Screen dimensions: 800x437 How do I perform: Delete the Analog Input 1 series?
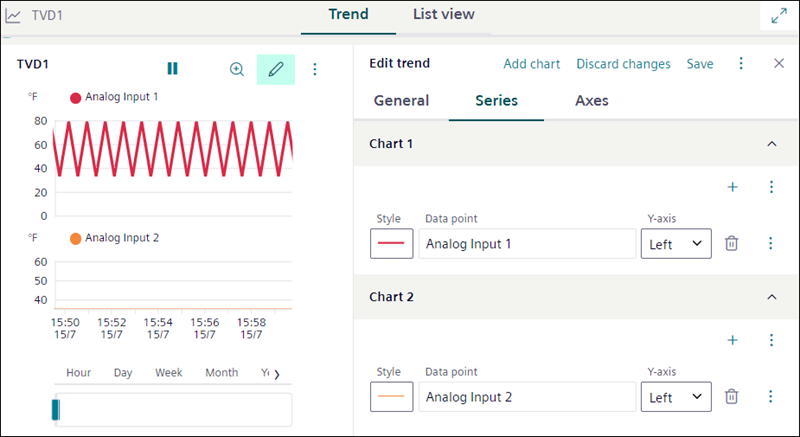pyautogui.click(x=732, y=243)
